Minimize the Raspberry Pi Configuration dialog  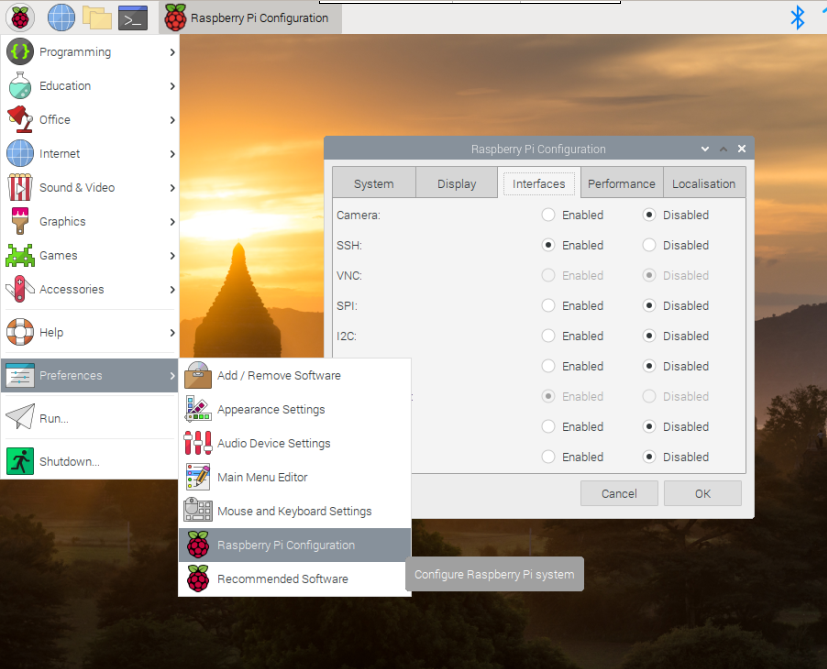[705, 149]
